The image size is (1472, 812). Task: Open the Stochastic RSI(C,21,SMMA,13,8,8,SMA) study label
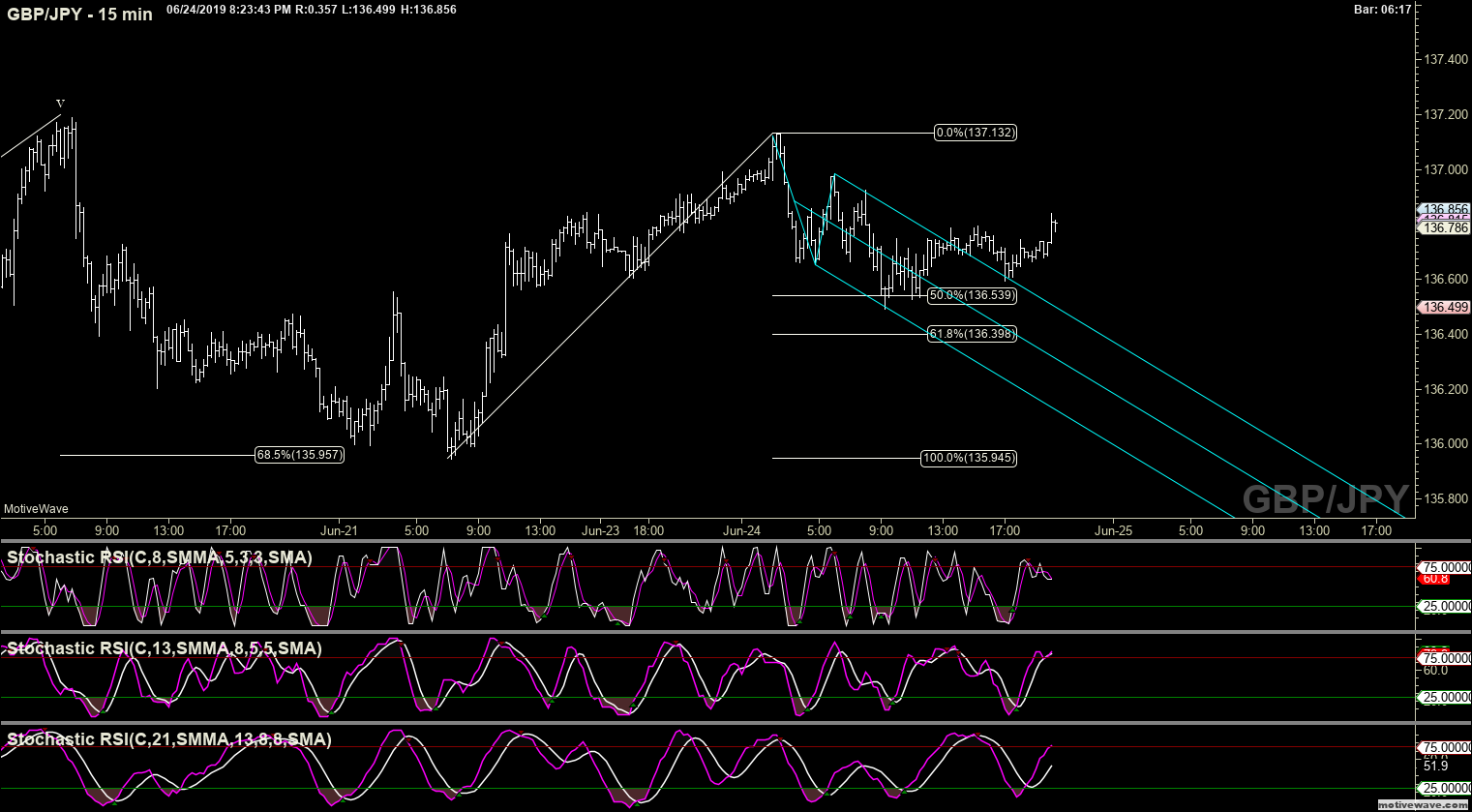coord(169,739)
